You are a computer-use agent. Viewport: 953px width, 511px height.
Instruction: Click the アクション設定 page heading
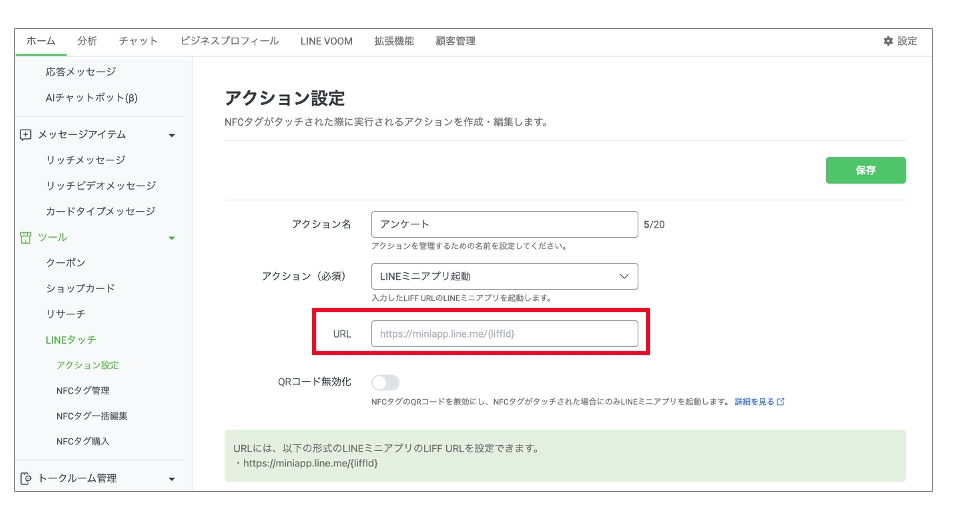pos(284,98)
